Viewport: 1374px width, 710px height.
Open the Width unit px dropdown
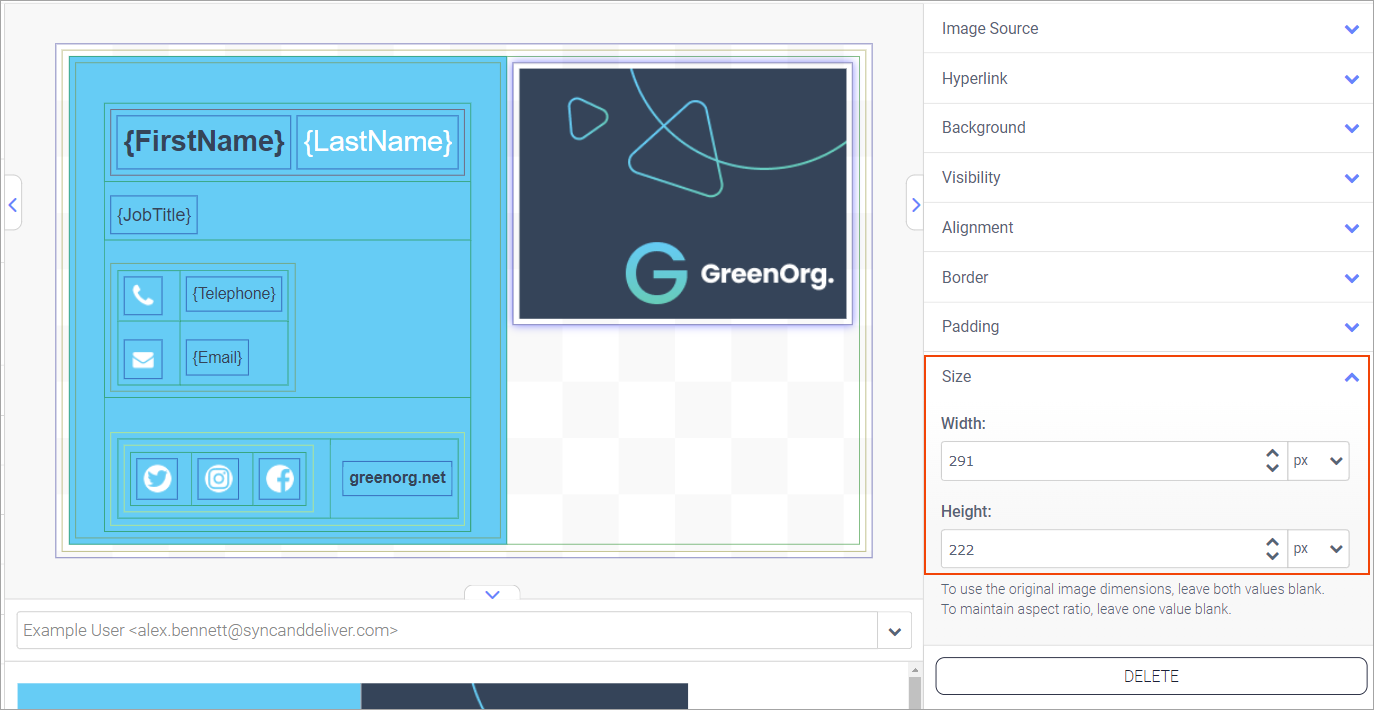click(1318, 461)
